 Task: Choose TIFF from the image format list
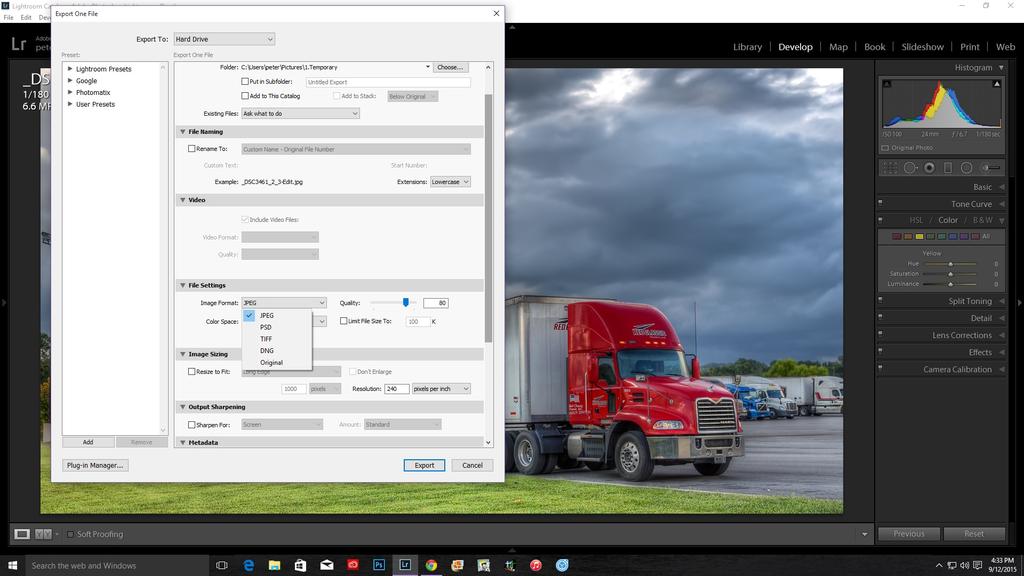(266, 339)
